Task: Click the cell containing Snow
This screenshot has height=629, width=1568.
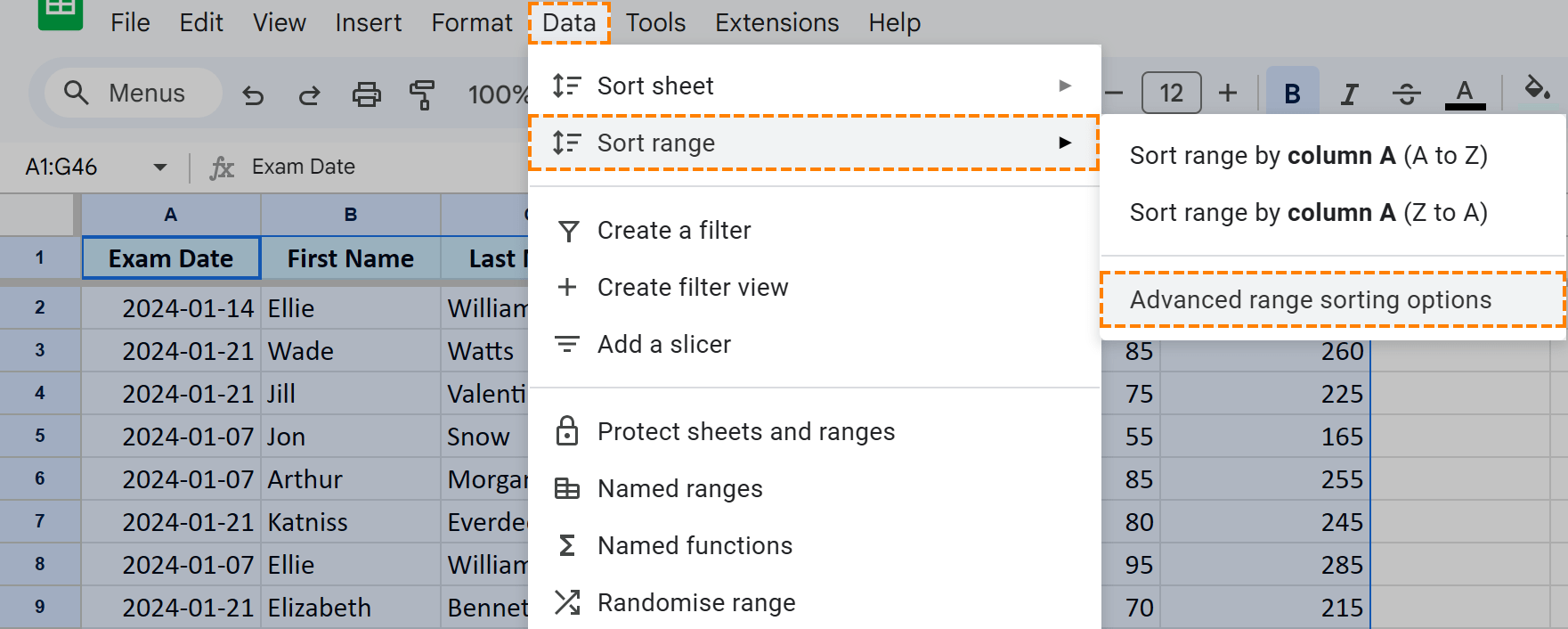Action: (485, 437)
